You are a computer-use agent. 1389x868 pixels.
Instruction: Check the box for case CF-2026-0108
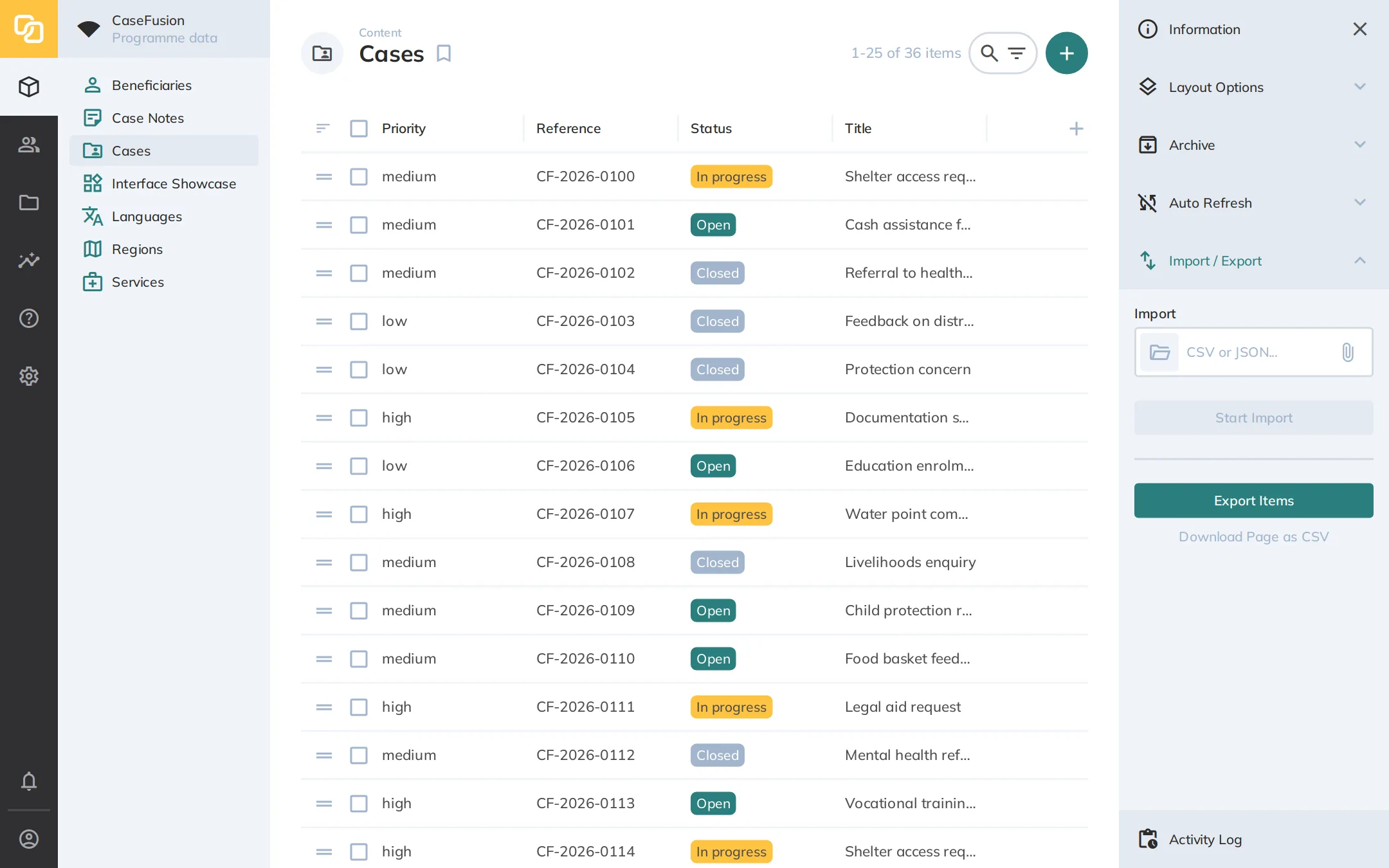pyautogui.click(x=359, y=563)
